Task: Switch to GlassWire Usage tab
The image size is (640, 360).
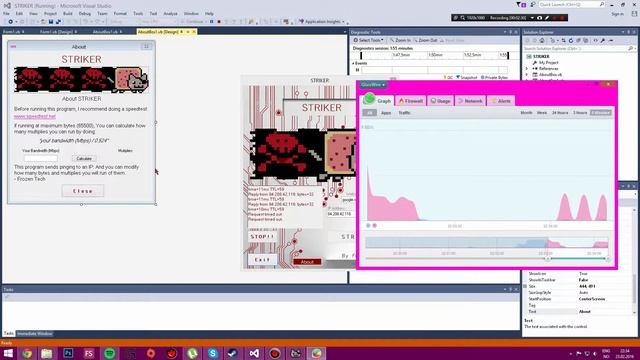Action: pyautogui.click(x=440, y=101)
